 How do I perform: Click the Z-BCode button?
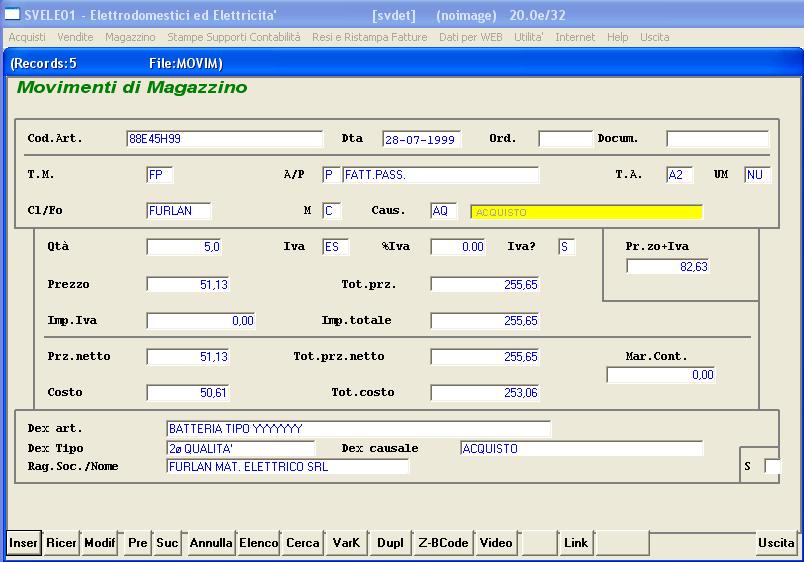click(443, 543)
